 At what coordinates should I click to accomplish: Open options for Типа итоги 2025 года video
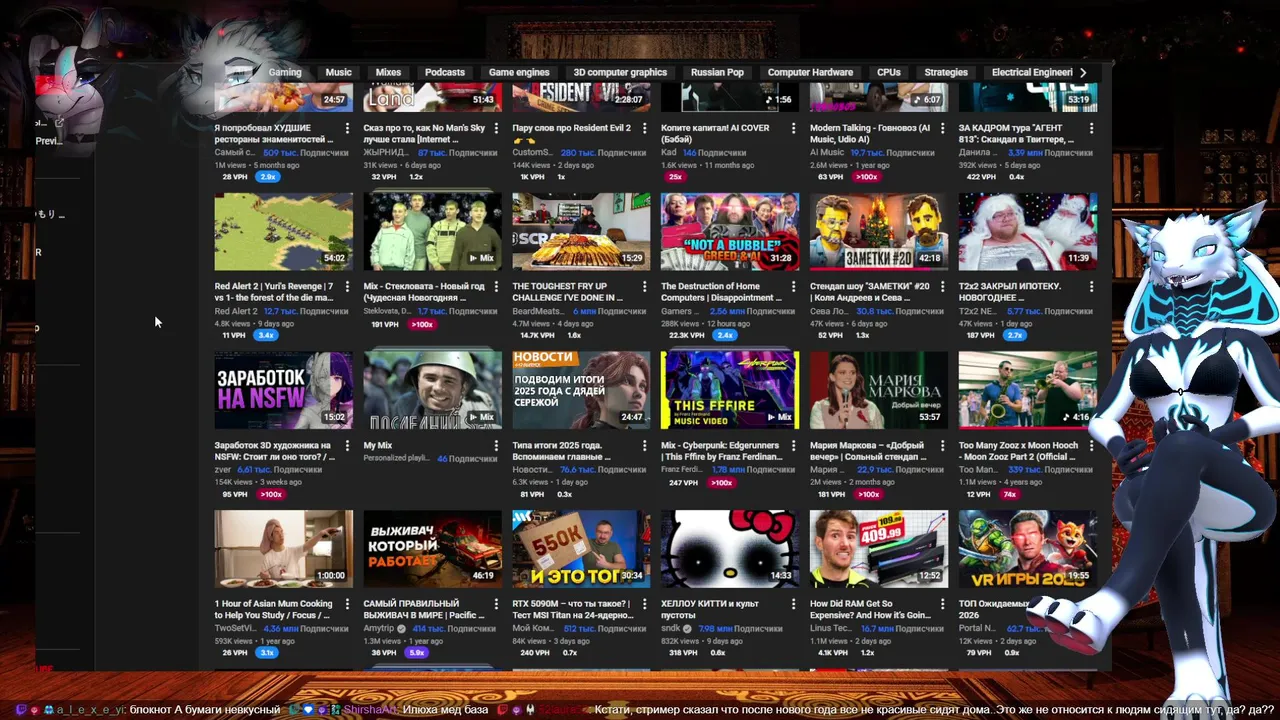coord(645,446)
